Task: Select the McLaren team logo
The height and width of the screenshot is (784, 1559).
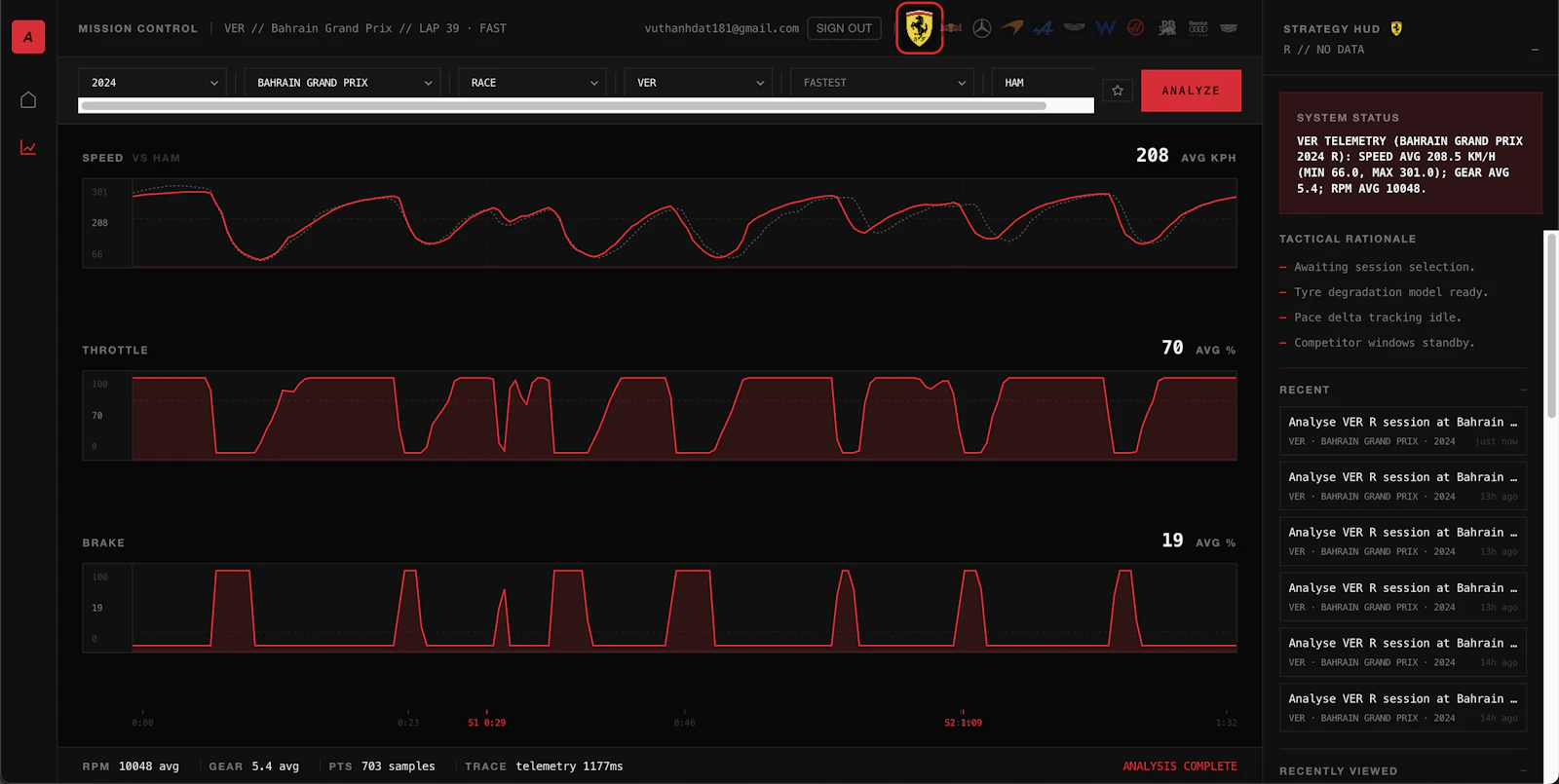Action: click(1013, 28)
